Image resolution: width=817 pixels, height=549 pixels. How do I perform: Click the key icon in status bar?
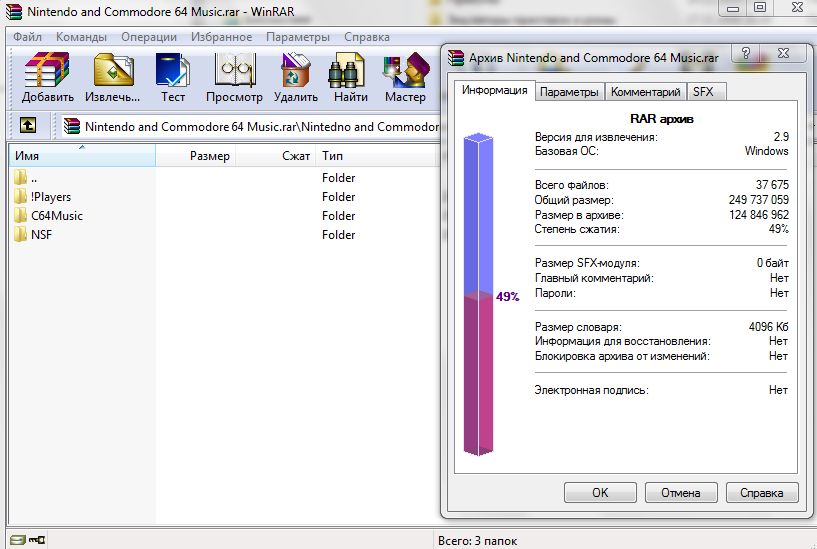(x=37, y=540)
